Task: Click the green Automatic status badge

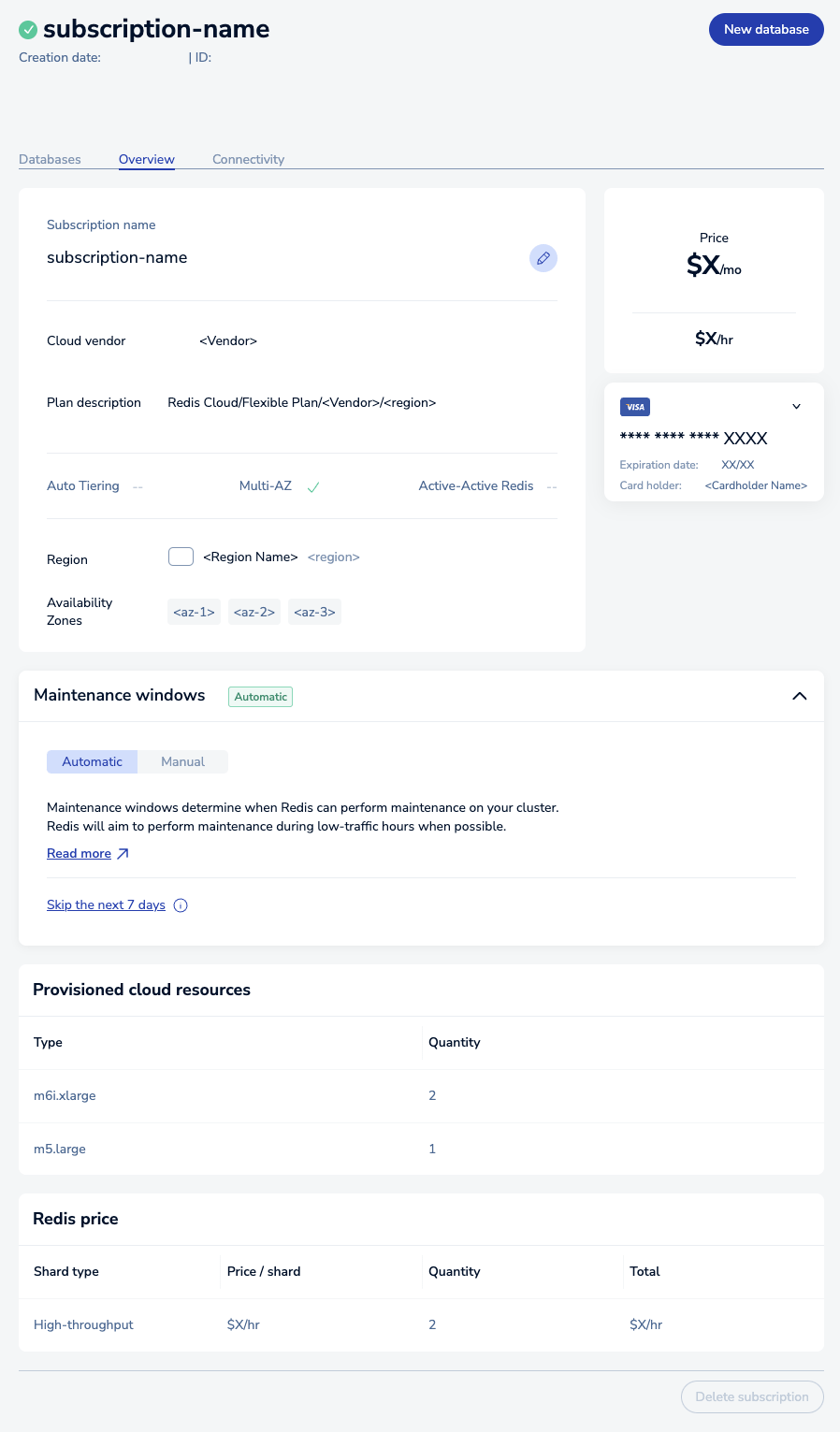Action: click(x=260, y=697)
